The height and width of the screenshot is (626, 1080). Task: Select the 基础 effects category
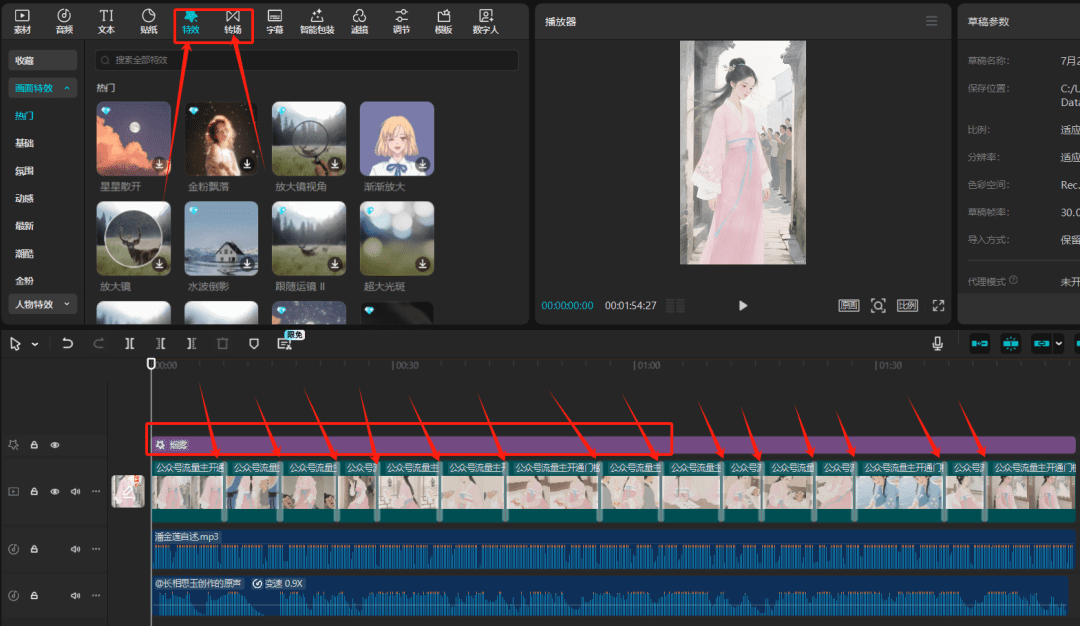point(24,143)
